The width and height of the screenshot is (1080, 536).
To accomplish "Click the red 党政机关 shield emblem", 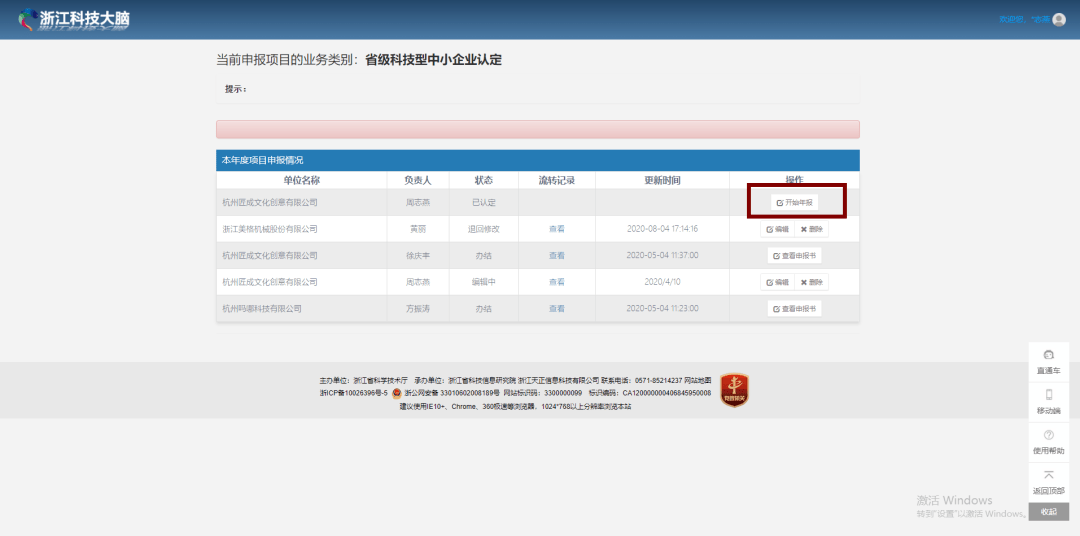I will pos(734,390).
